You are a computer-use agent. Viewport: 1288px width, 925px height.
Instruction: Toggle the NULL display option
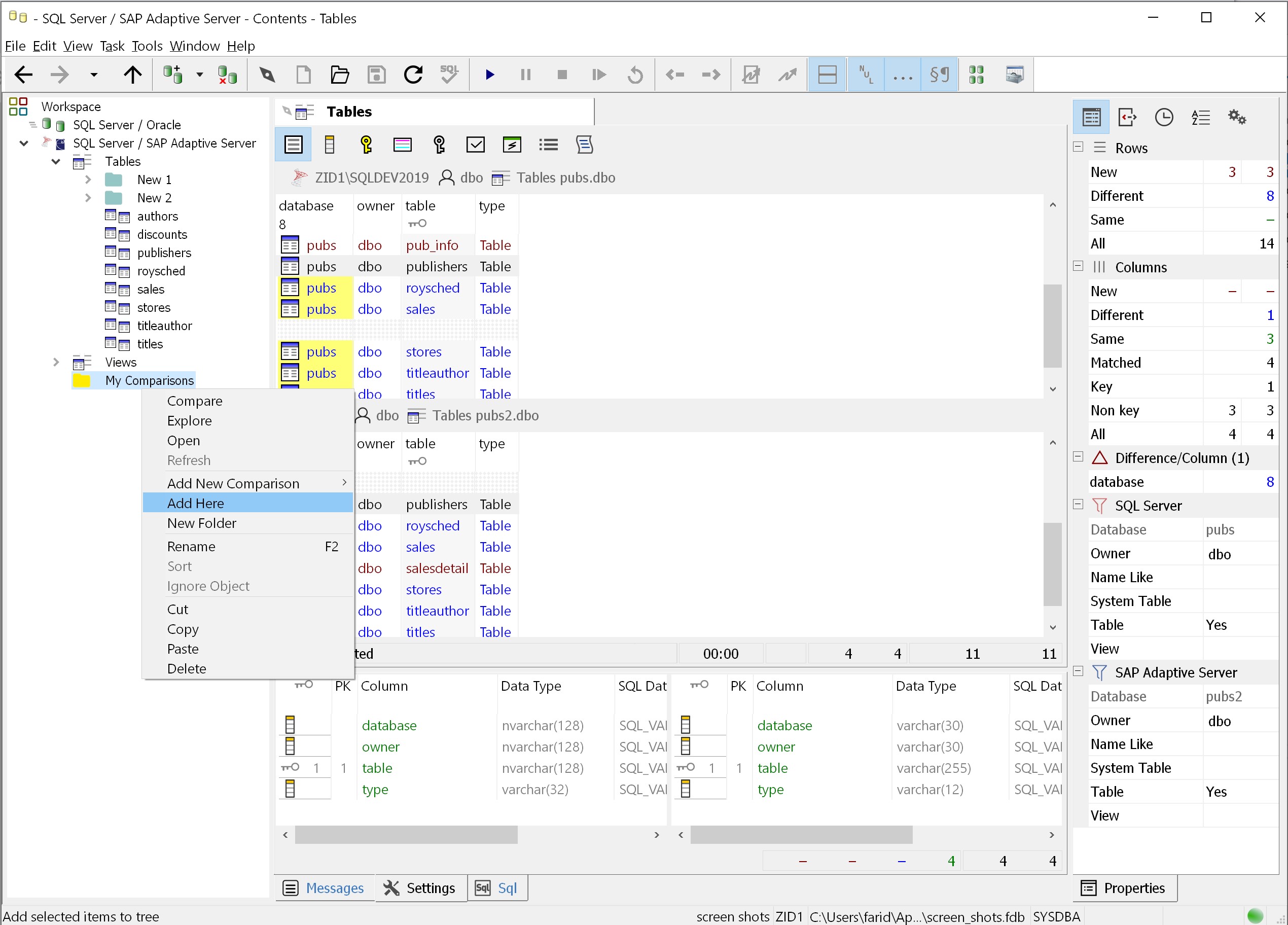[x=866, y=75]
